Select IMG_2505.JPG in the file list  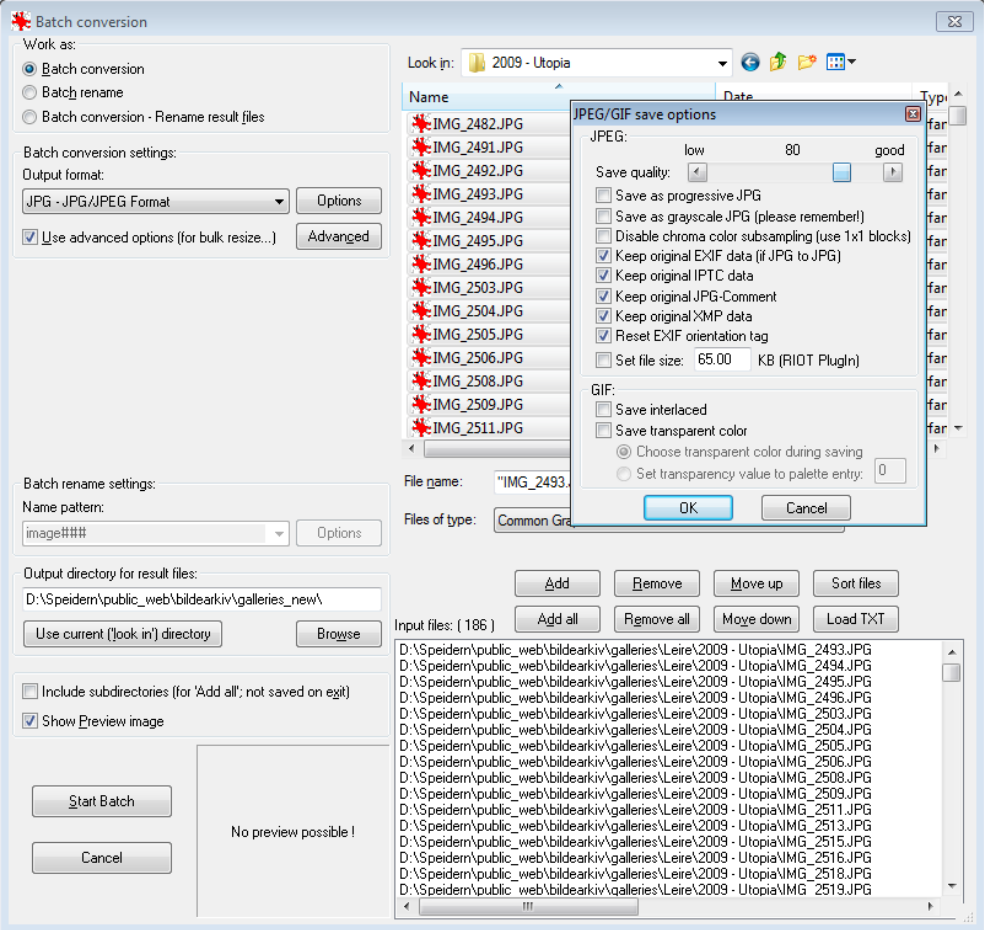pos(477,334)
